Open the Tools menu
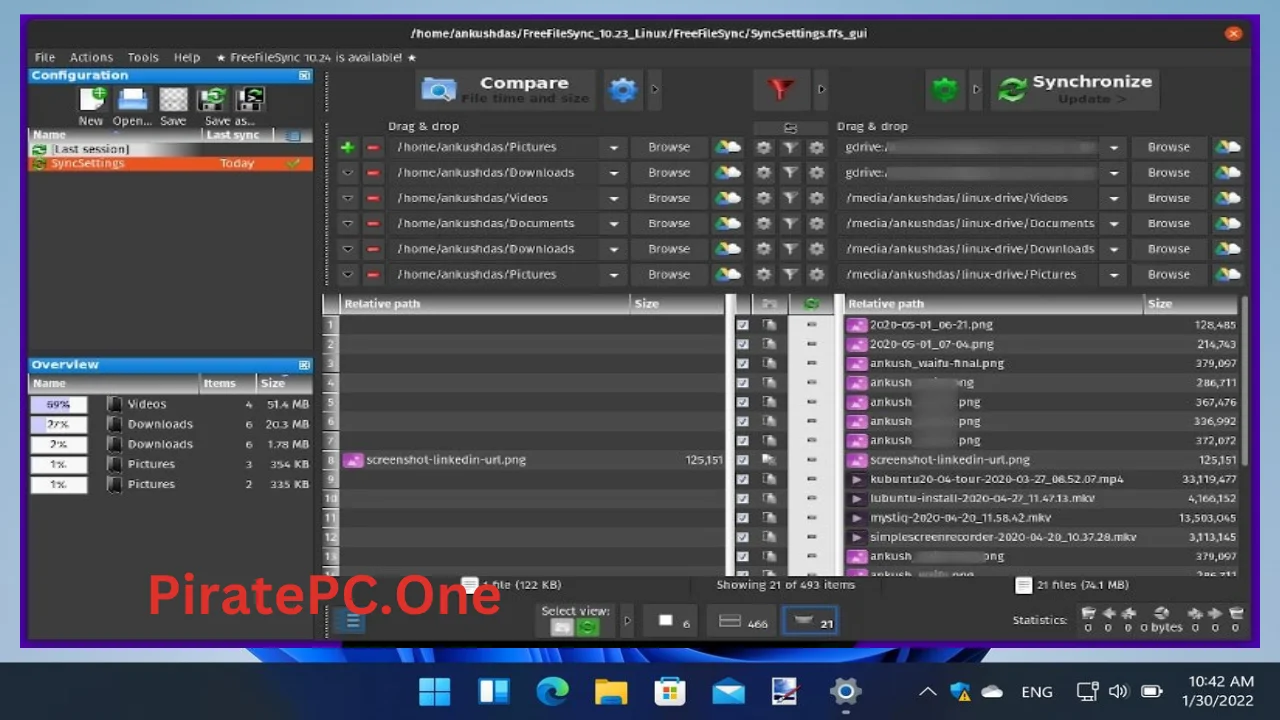 click(x=143, y=57)
